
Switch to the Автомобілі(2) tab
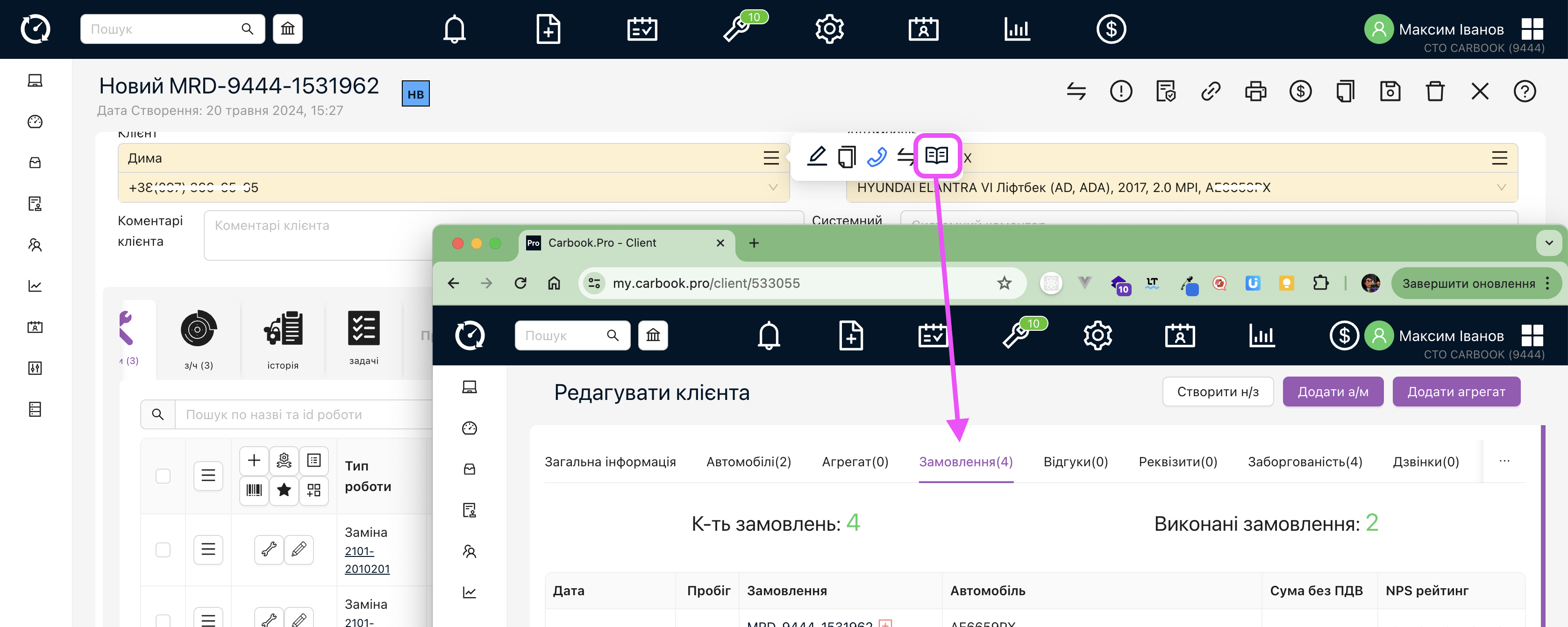[748, 462]
